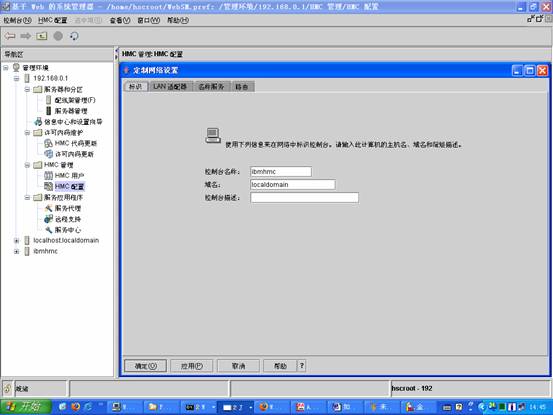Image resolution: width=553 pixels, height=415 pixels.
Task: Click the gray stop circle toolbar icon
Action: [x=58, y=36]
